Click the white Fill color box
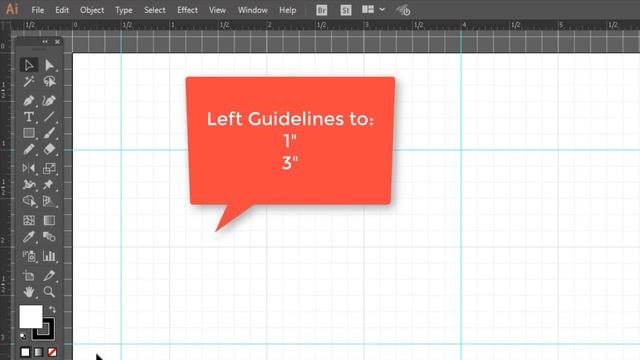 (31, 316)
